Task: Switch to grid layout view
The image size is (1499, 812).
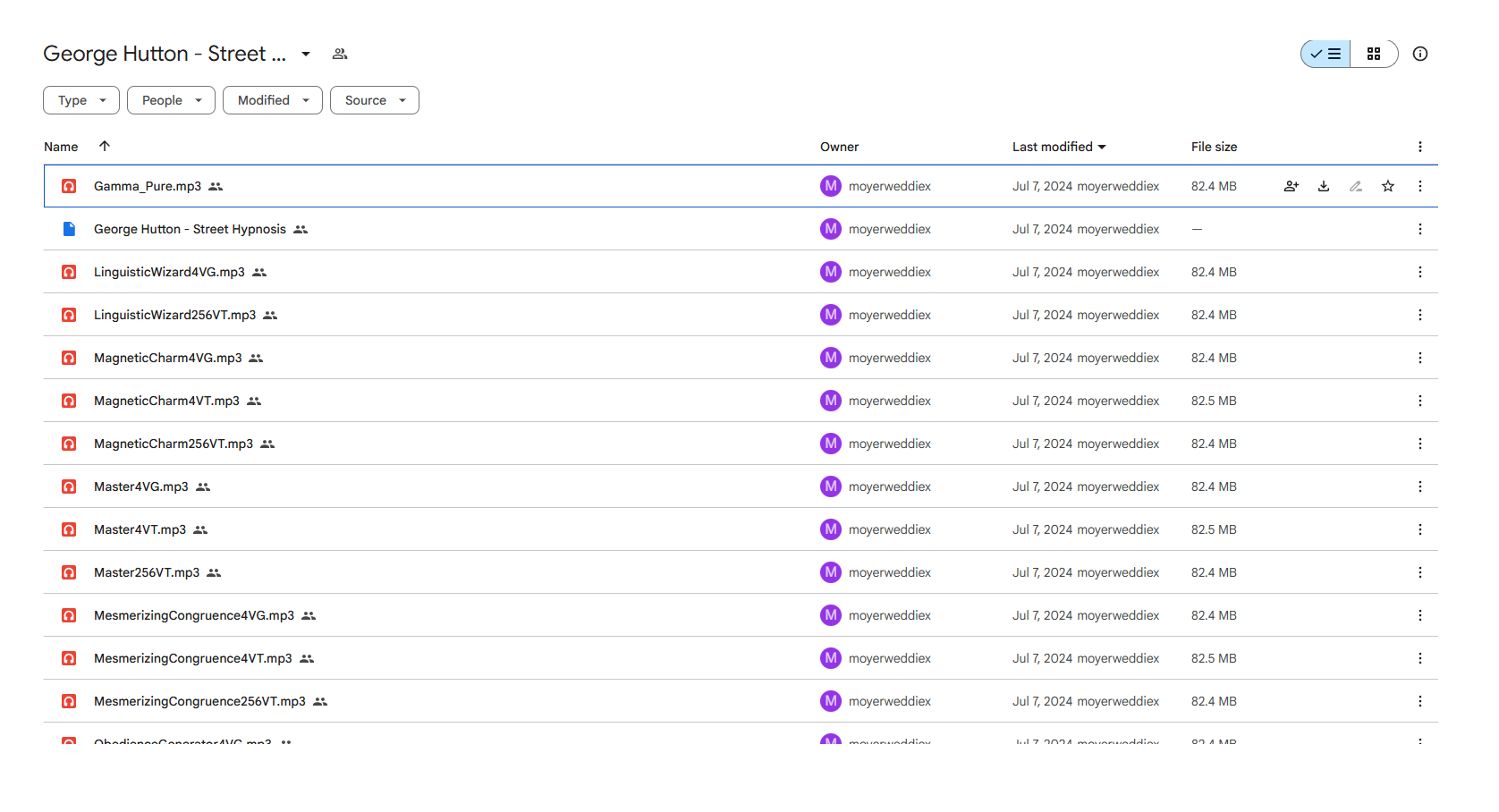Action: (x=1374, y=54)
